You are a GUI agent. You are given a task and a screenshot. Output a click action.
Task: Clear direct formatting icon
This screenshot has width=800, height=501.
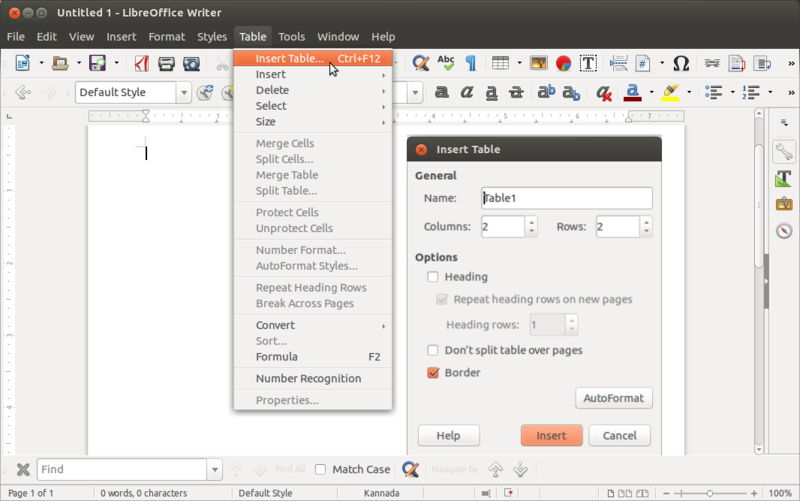(604, 93)
